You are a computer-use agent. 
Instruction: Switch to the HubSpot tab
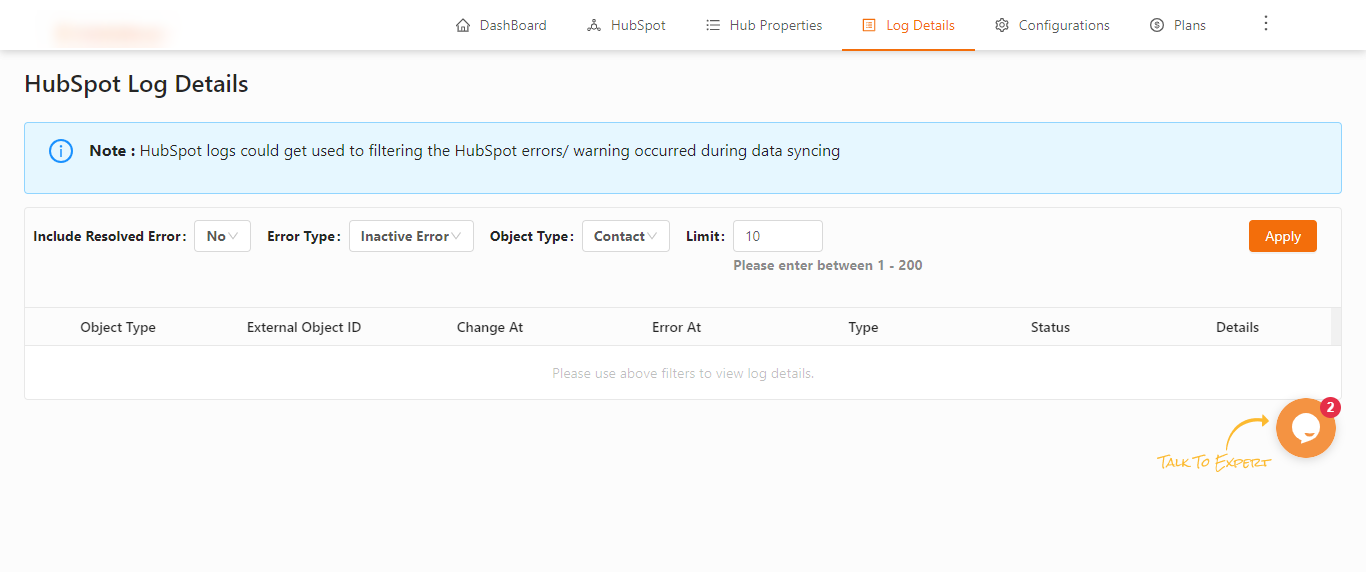coord(626,25)
